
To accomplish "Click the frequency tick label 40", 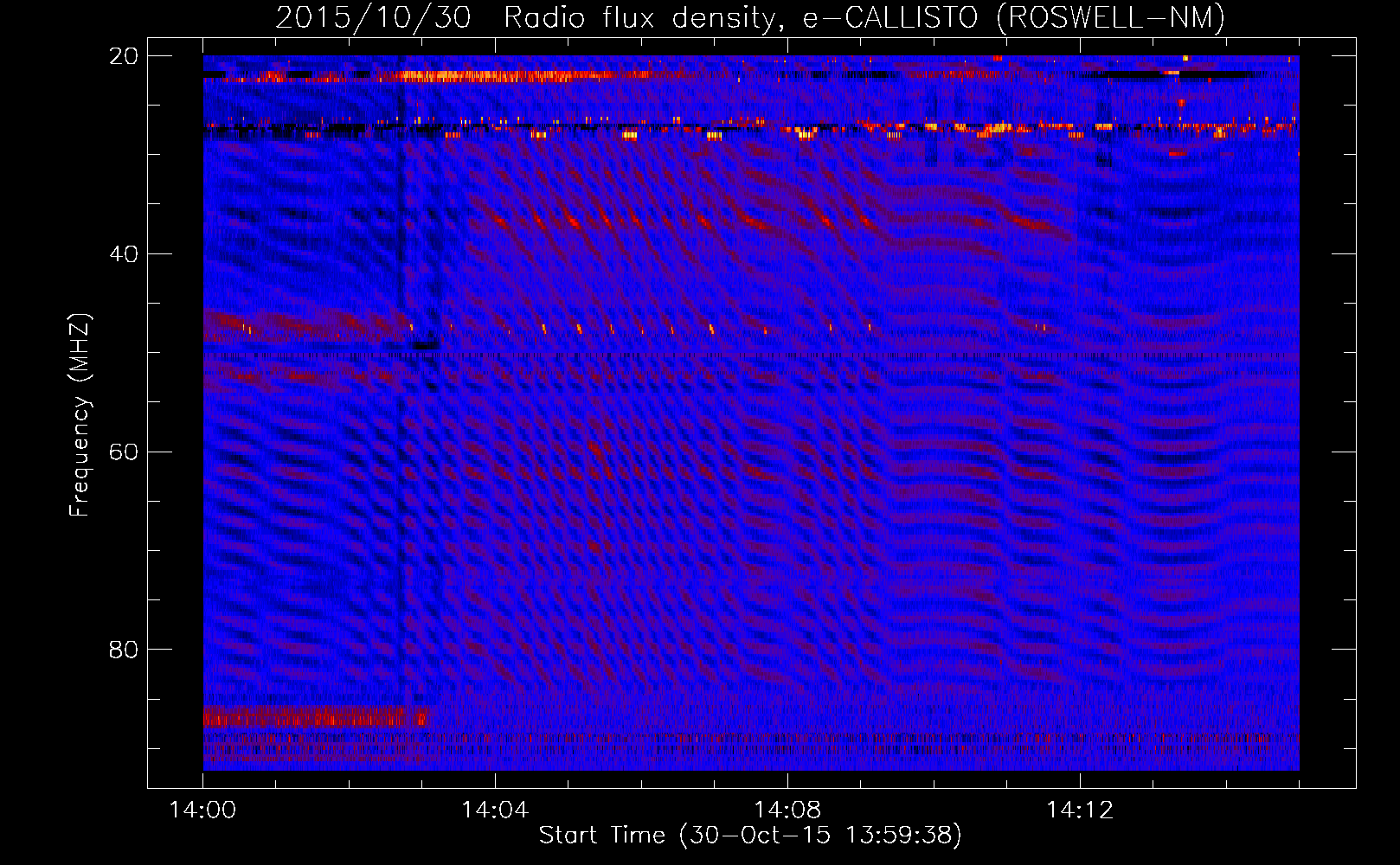I will [123, 254].
